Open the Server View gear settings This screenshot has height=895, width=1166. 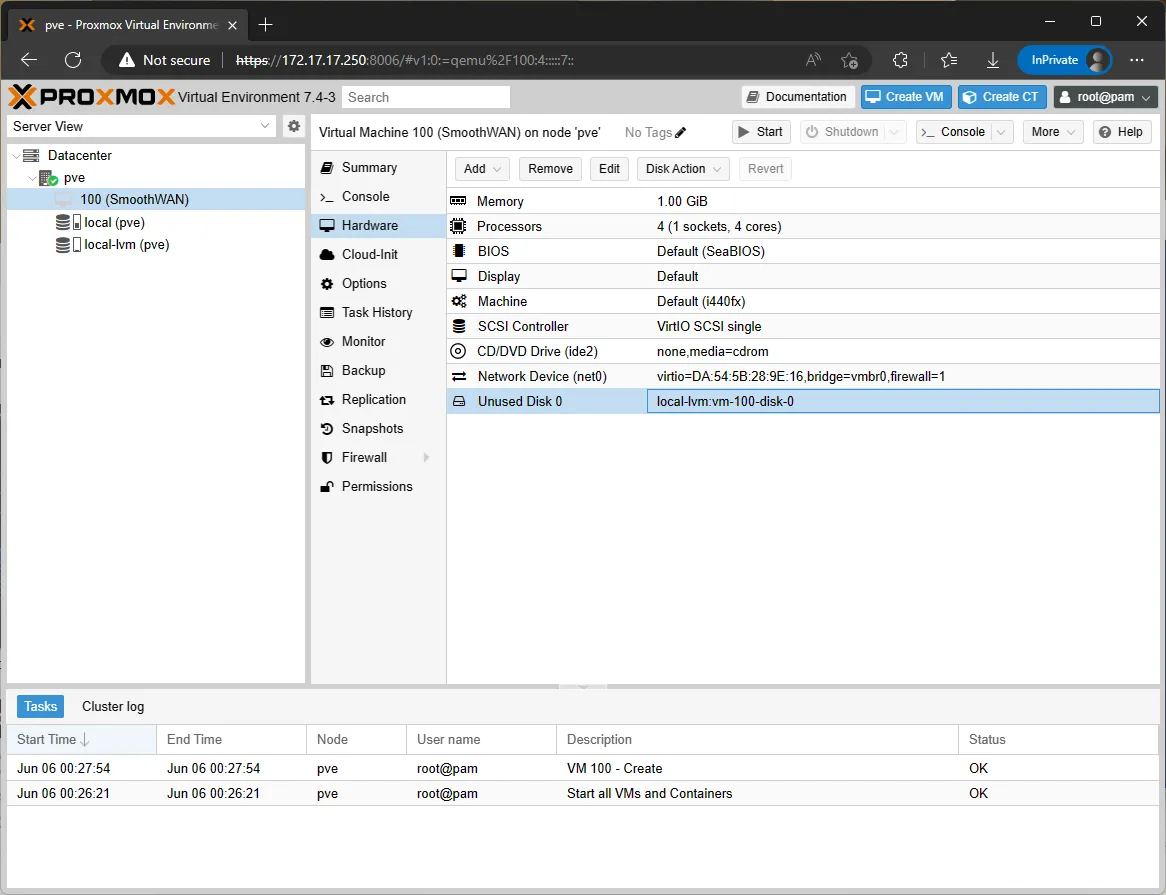point(294,126)
